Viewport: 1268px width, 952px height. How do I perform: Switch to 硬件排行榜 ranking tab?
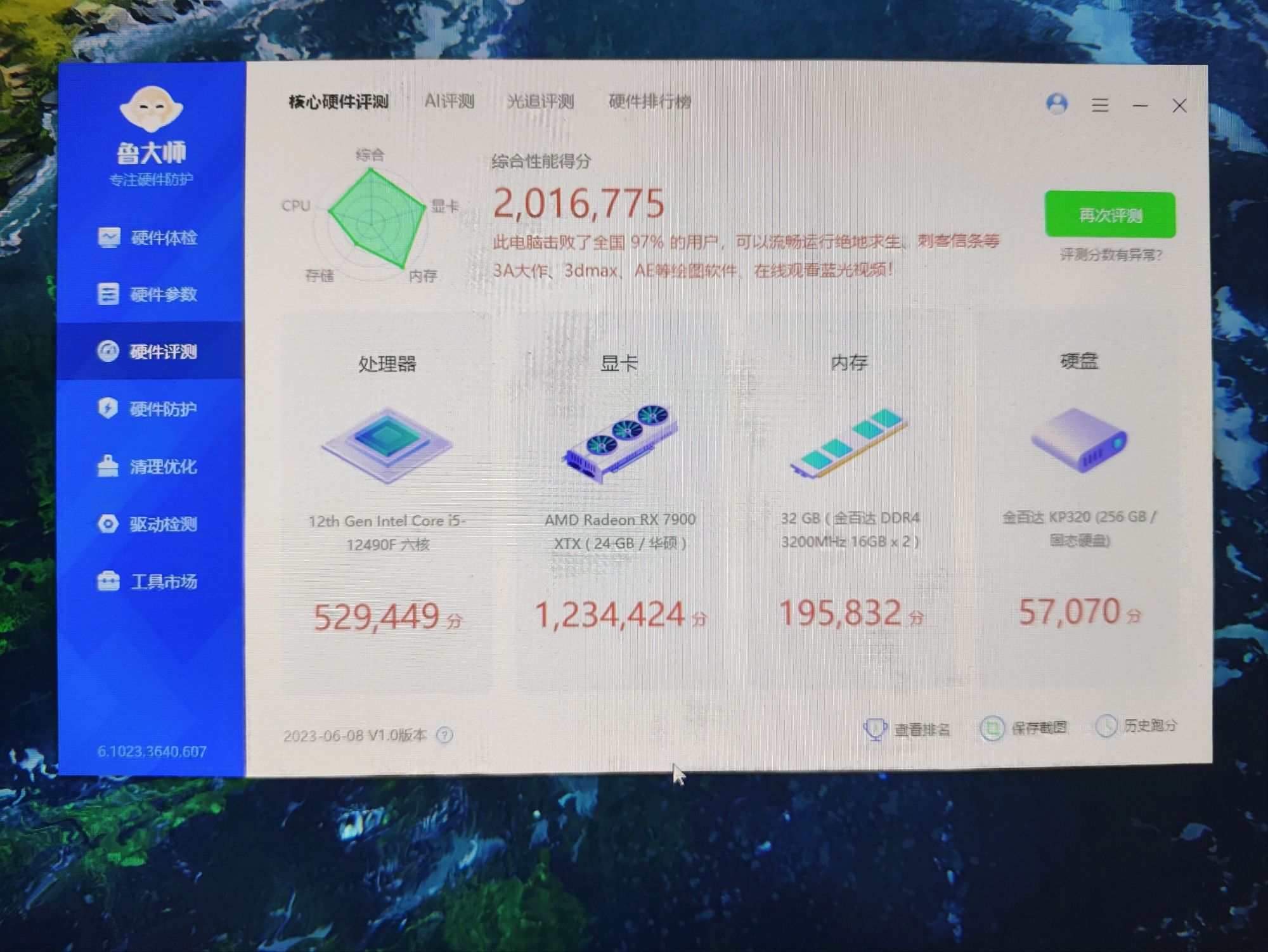pyautogui.click(x=650, y=101)
